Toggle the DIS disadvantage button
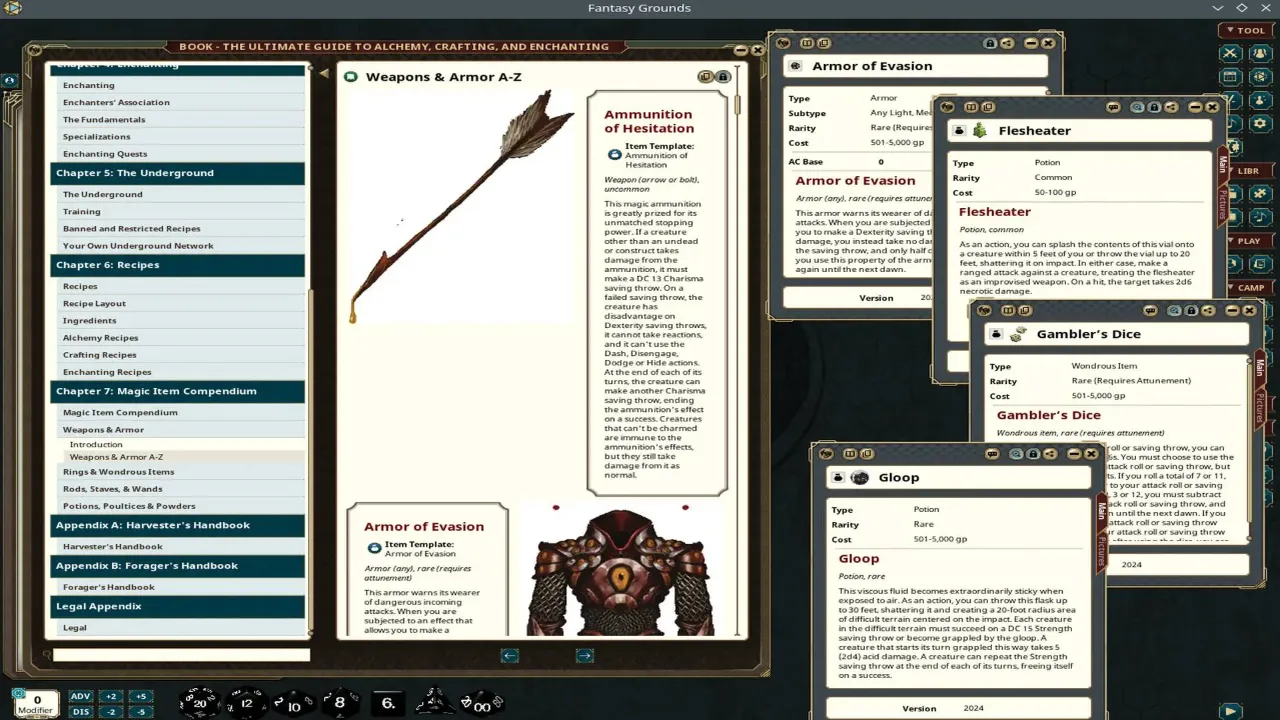 coord(81,711)
